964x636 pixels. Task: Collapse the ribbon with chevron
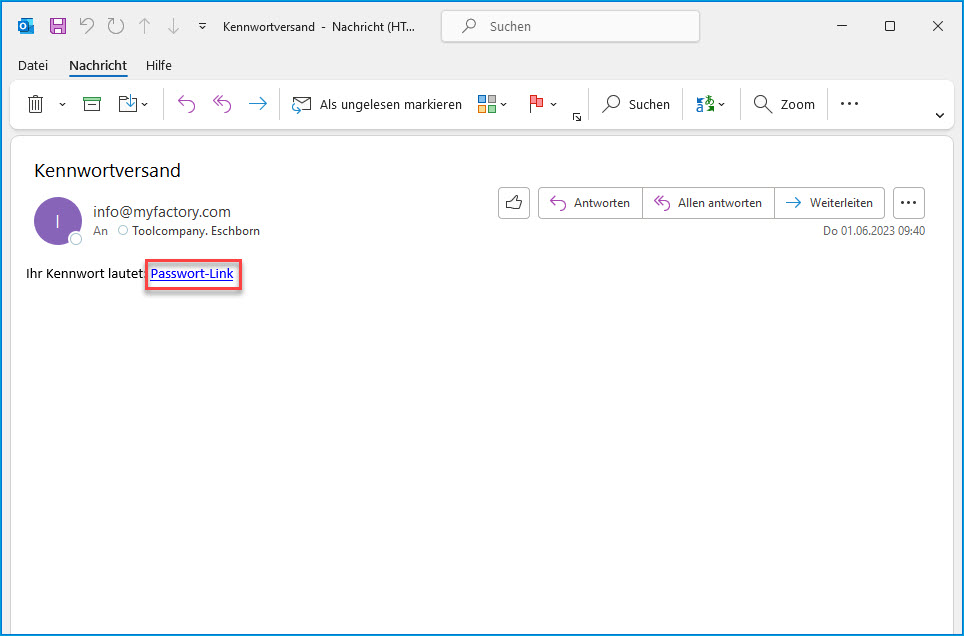939,116
